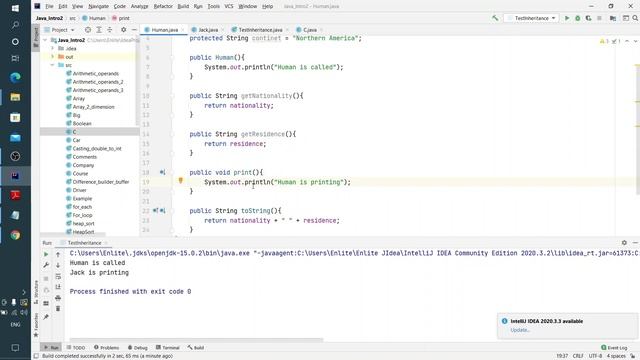Click Select Opened File locate icon
Image resolution: width=640 pixels, height=360 pixels.
(88, 30)
